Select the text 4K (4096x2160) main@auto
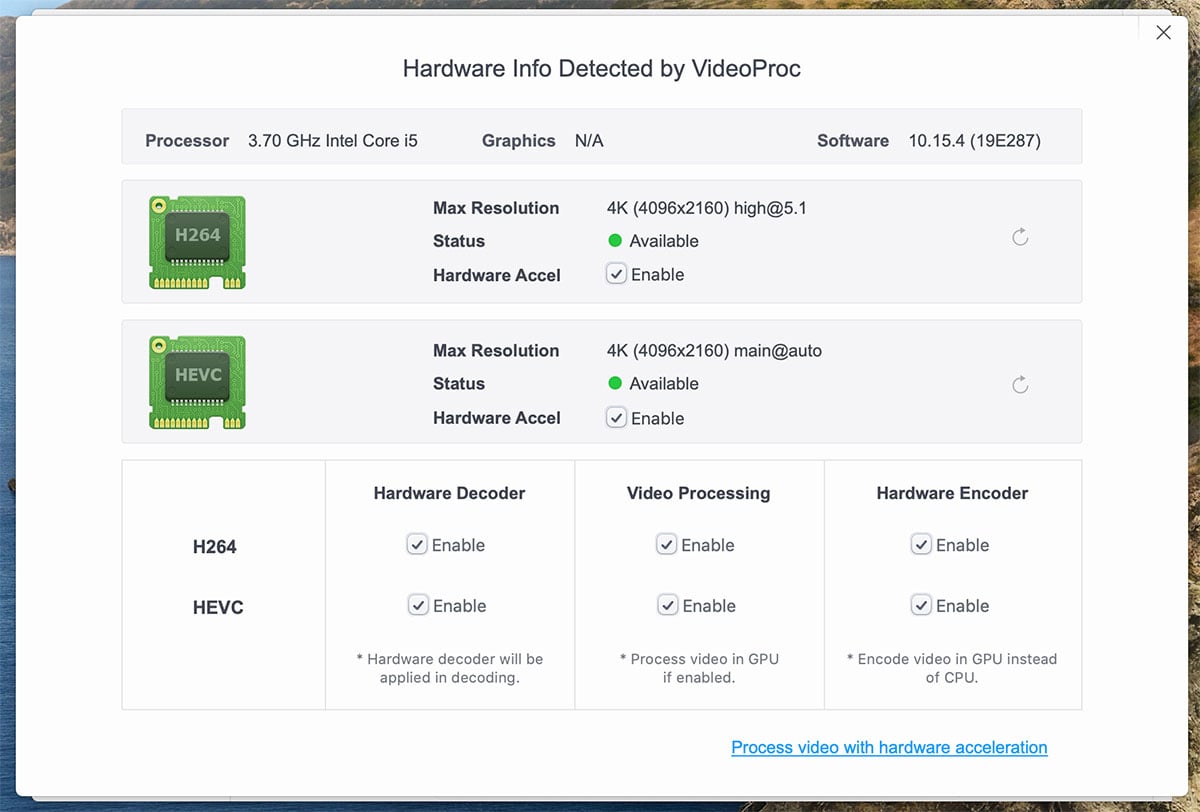The image size is (1200, 812). tap(714, 351)
